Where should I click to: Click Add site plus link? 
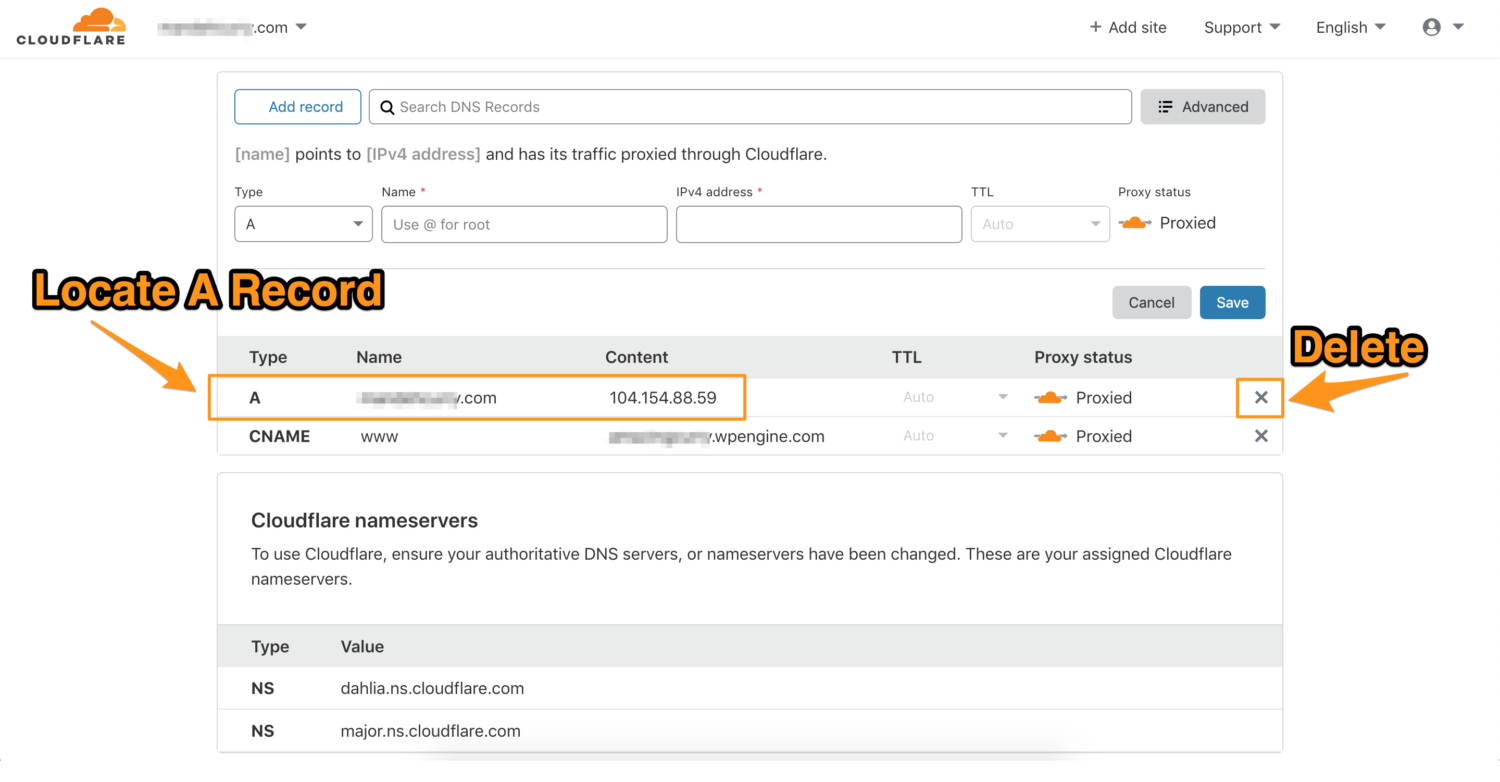[1128, 27]
